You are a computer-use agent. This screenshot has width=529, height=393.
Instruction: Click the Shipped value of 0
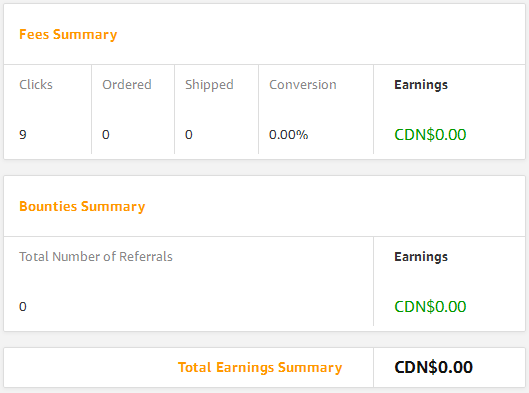(x=189, y=135)
